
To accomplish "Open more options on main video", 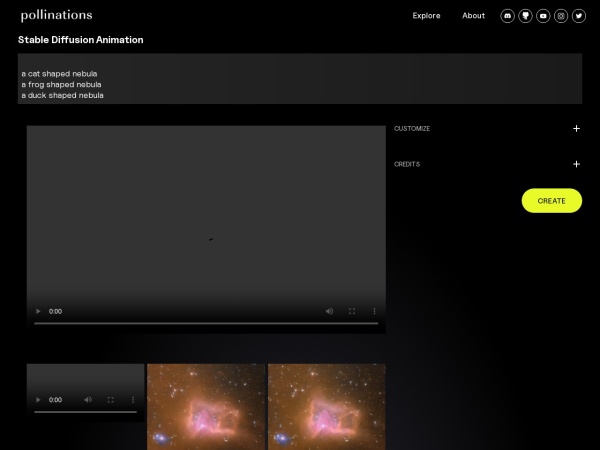I will click(375, 311).
